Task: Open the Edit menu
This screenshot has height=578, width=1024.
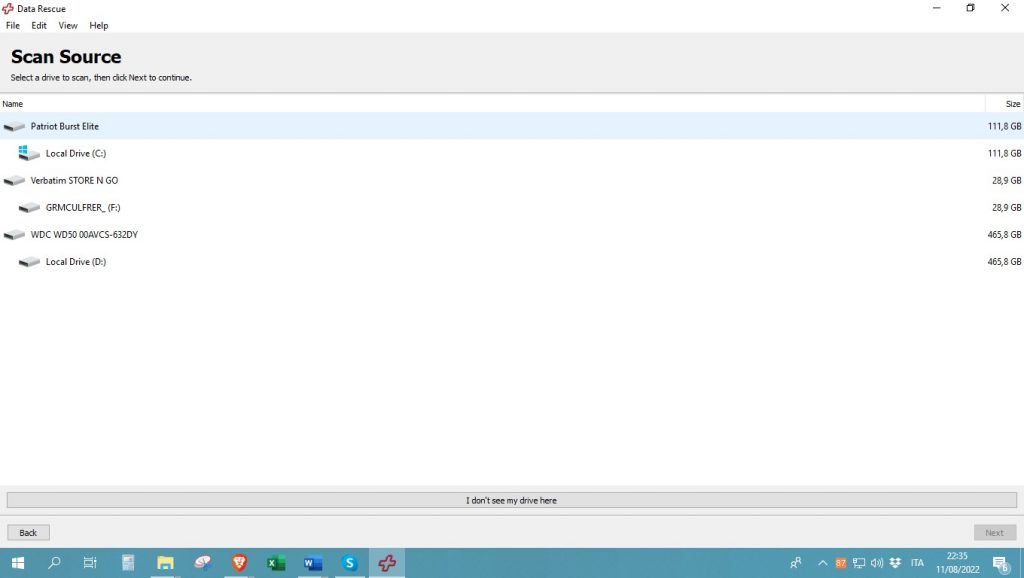Action: 39,25
